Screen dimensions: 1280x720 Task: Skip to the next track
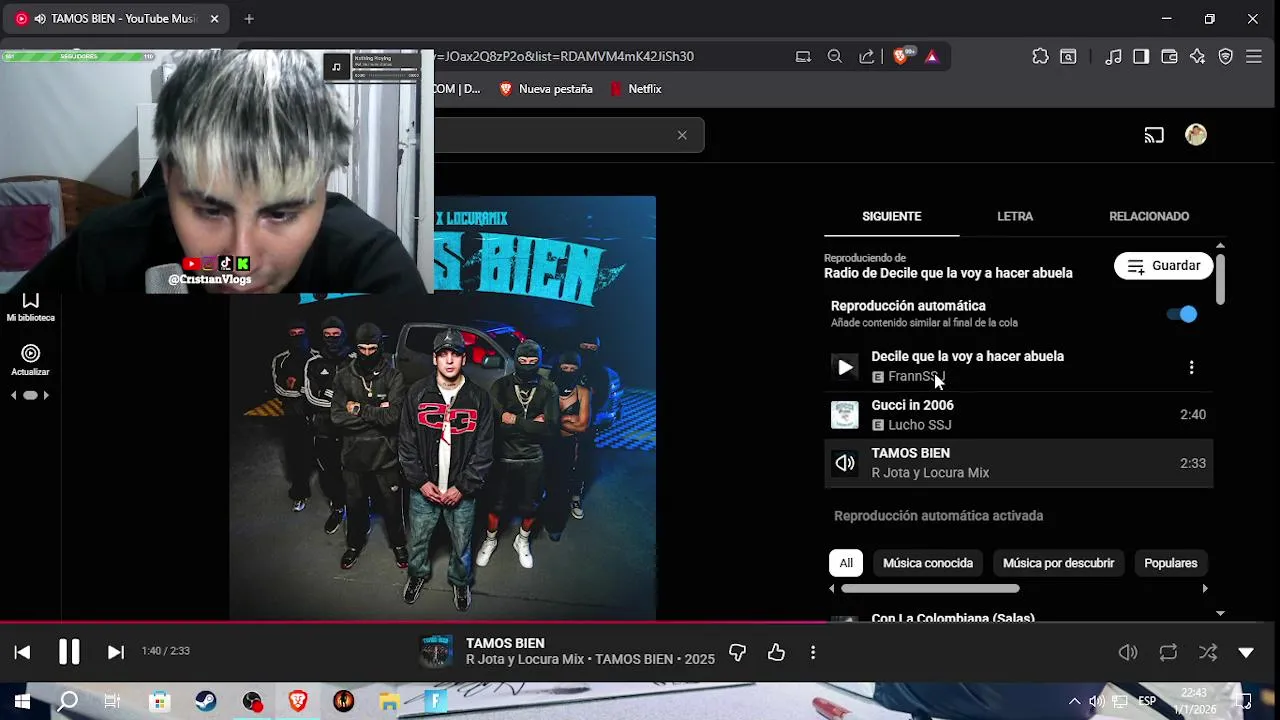click(x=116, y=652)
